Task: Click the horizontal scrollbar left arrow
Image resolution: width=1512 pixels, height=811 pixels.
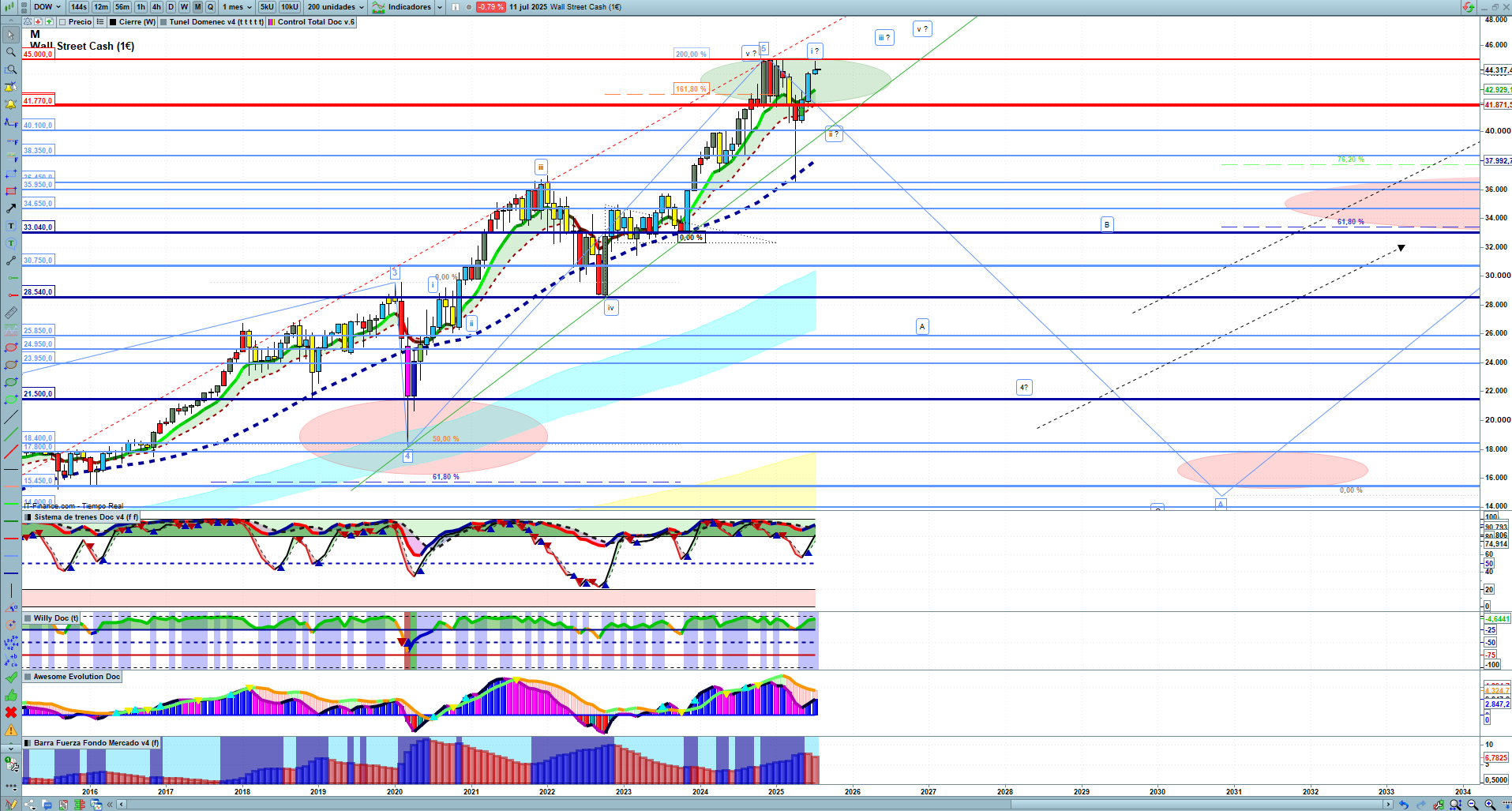Action: [122, 805]
